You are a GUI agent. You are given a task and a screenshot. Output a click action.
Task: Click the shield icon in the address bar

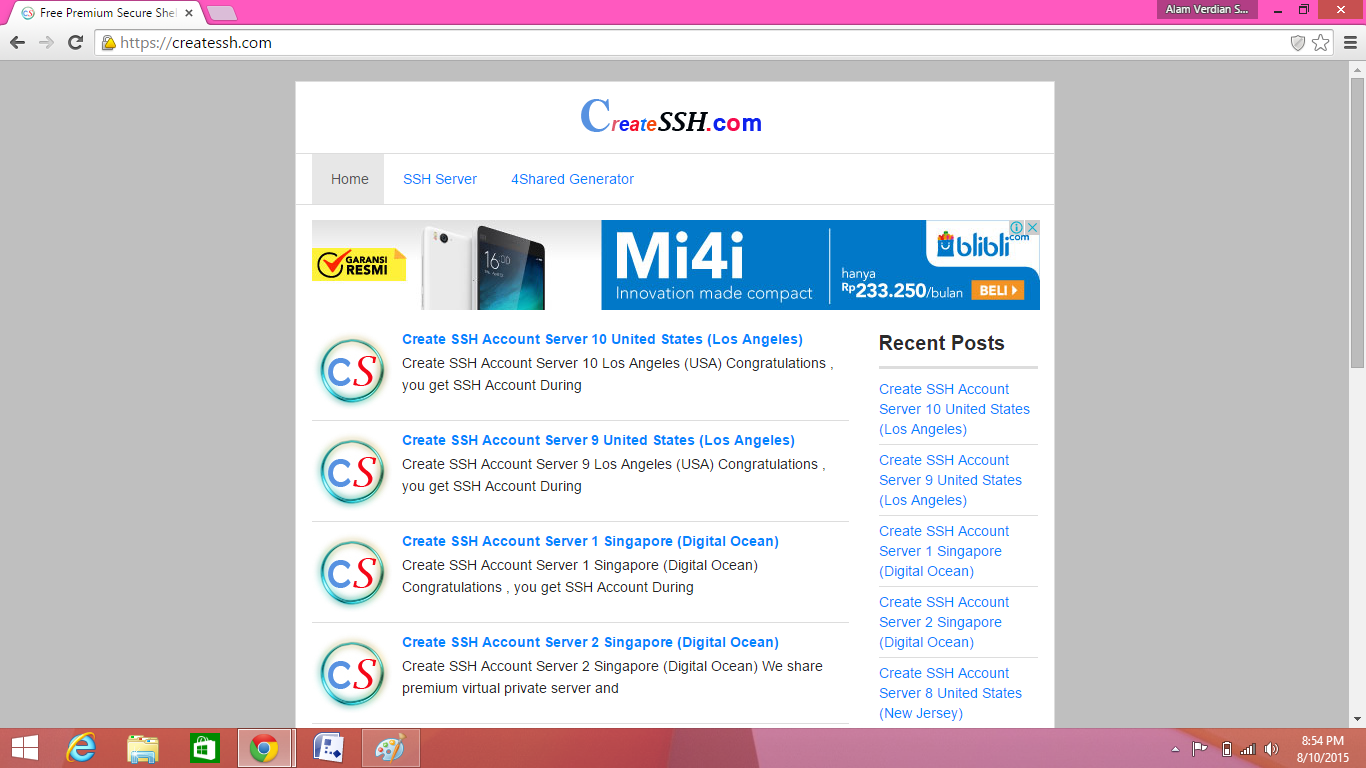click(1298, 43)
